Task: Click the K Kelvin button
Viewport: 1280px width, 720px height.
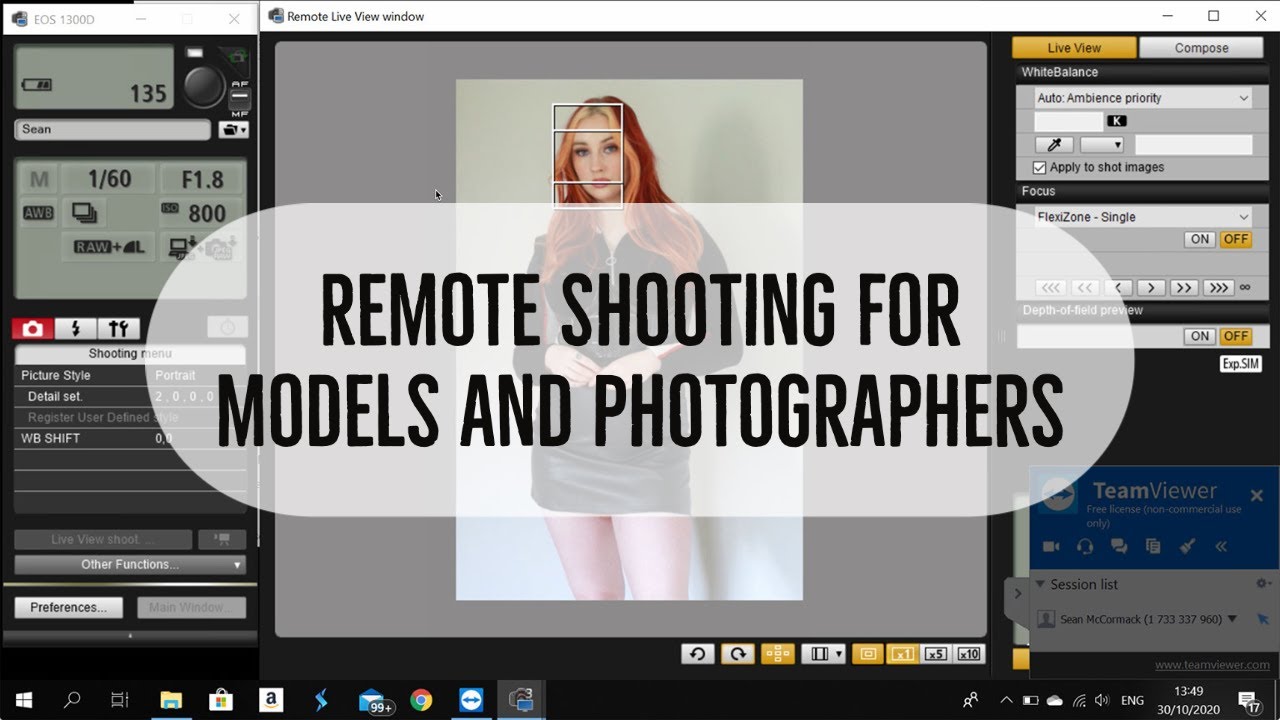Action: click(x=1117, y=121)
